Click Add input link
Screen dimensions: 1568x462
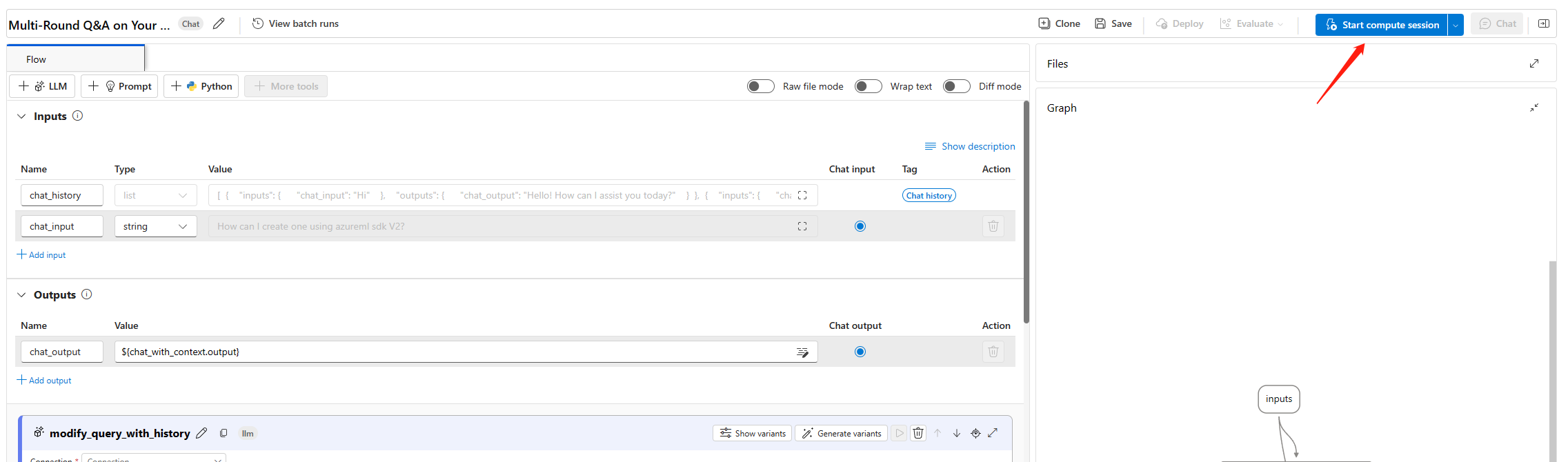coord(41,254)
